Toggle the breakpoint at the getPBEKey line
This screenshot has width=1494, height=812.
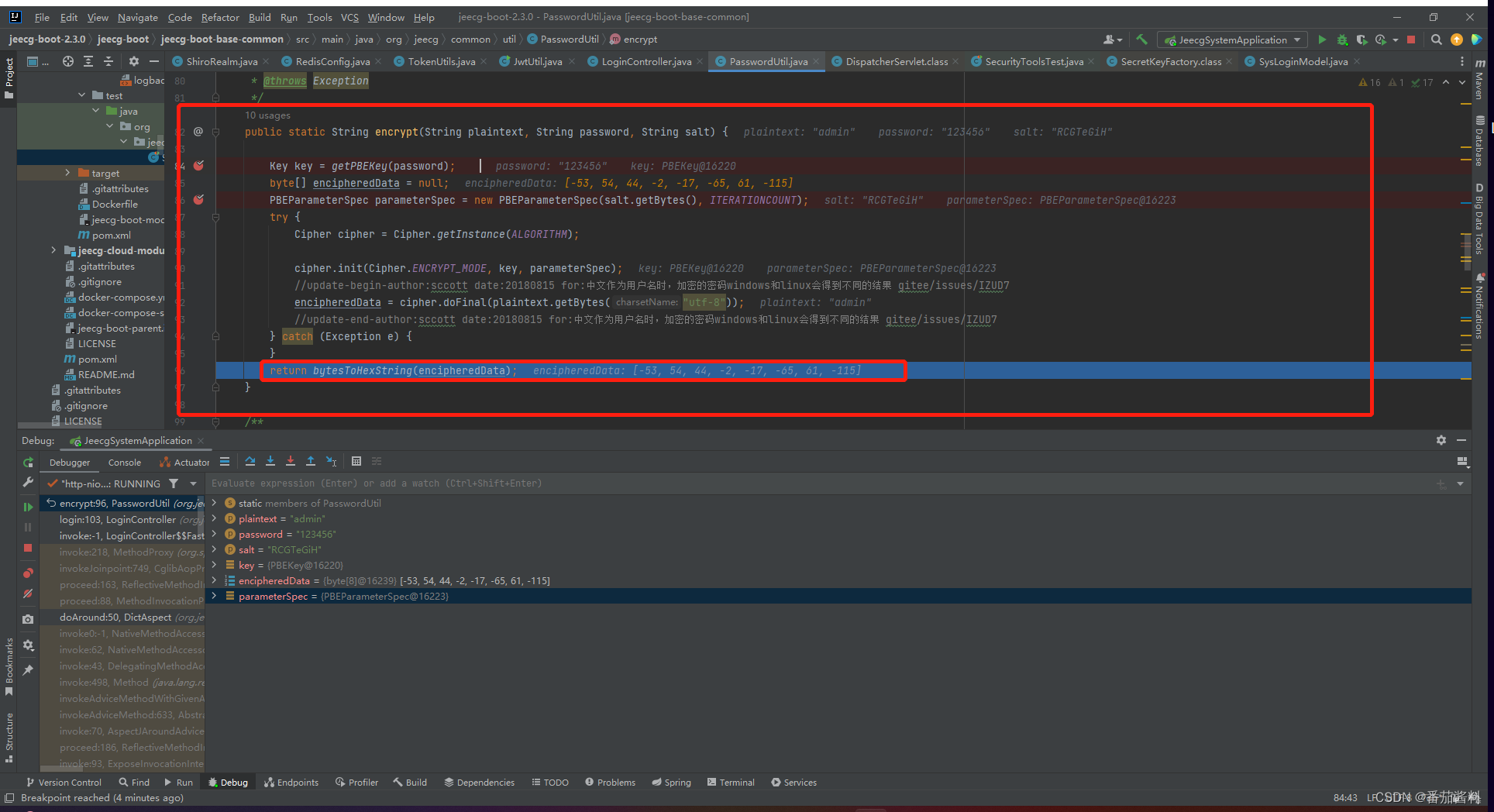click(x=198, y=166)
